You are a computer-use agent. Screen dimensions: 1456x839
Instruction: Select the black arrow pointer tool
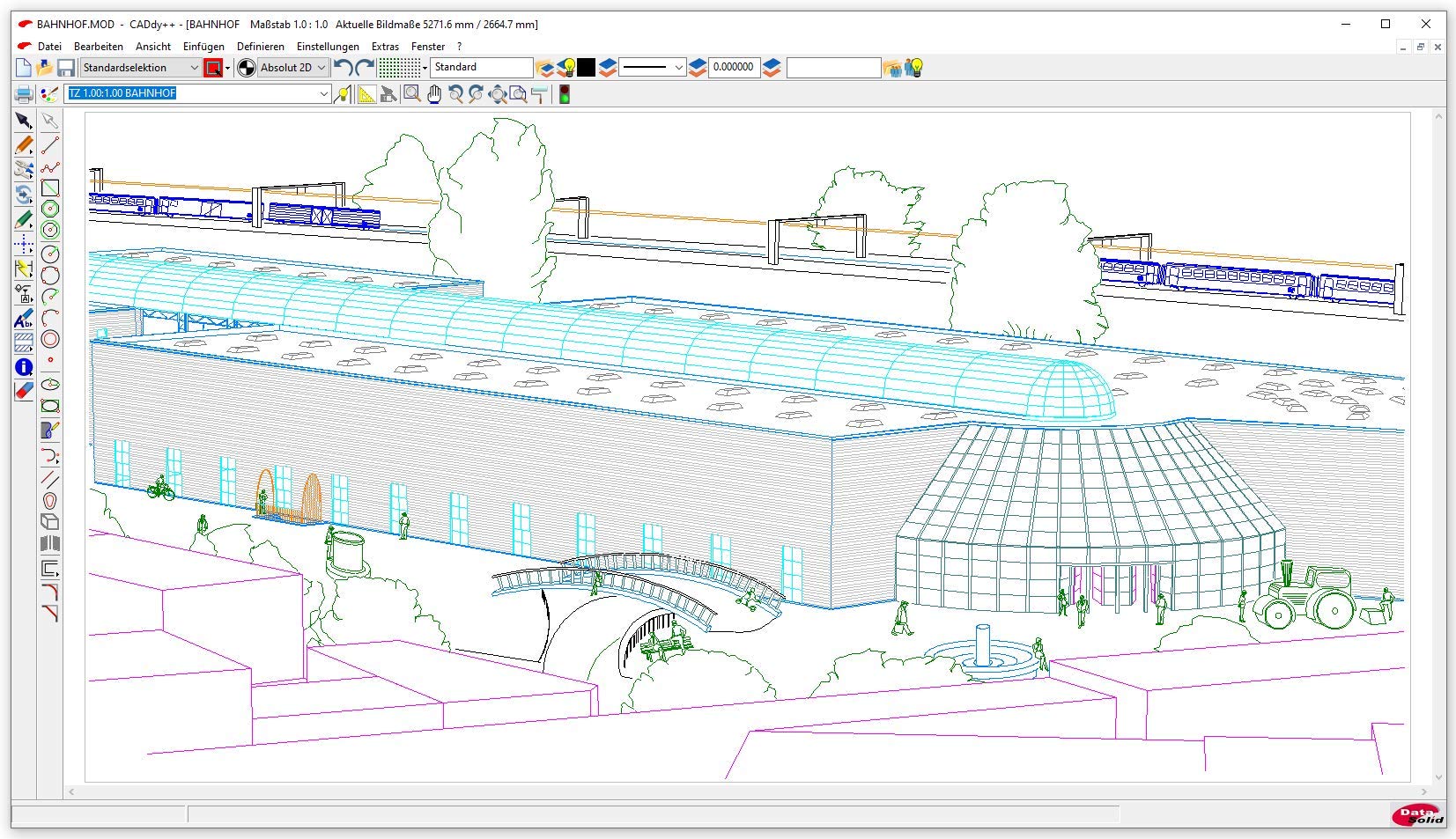click(24, 121)
